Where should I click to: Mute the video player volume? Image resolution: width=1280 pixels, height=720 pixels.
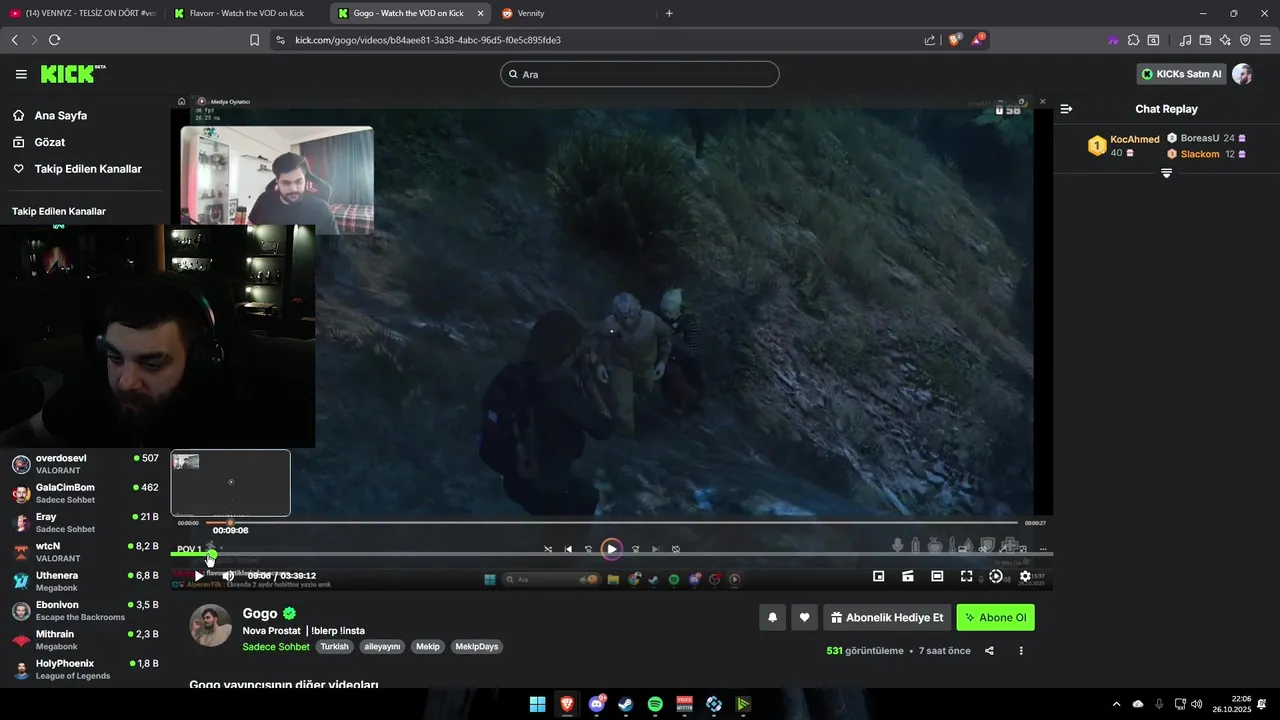(x=228, y=576)
